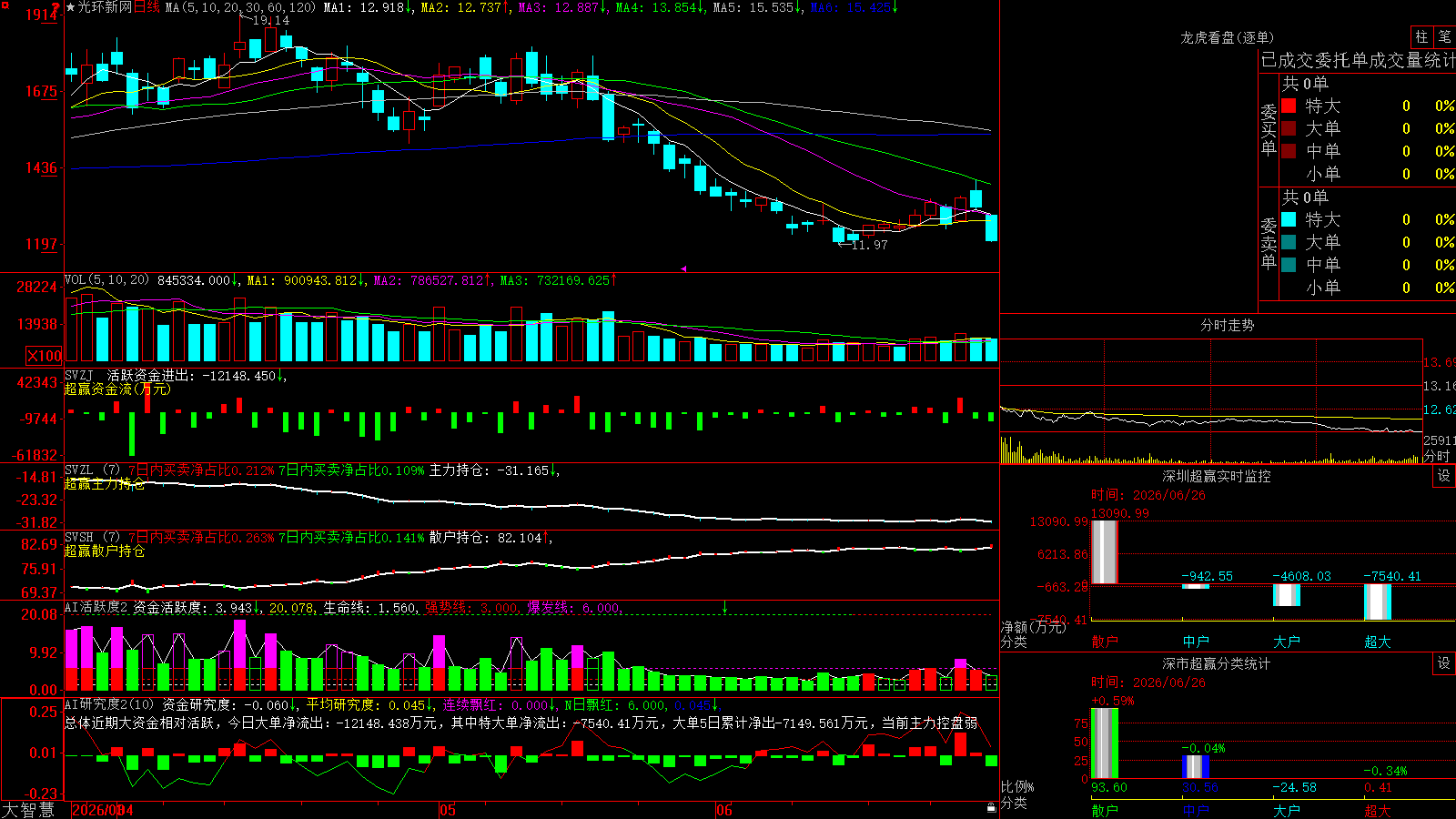The width and height of the screenshot is (1456, 819).
Task: Switch order view with the 柱 button
Action: click(x=1421, y=37)
